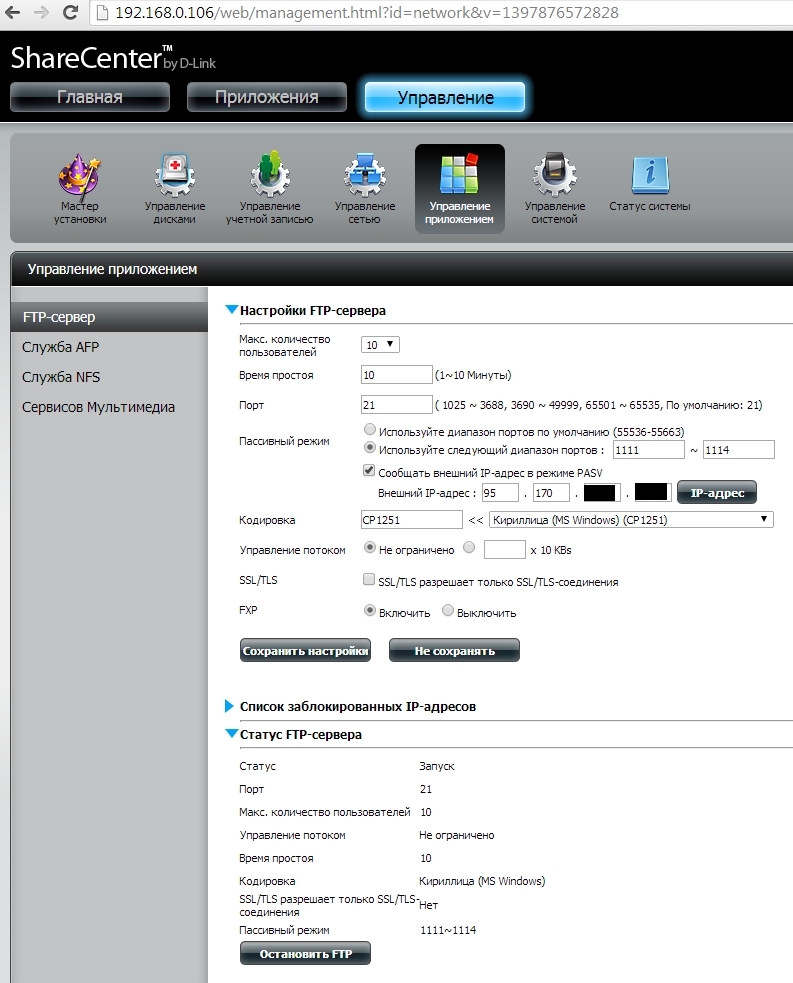Expand Список заблокированных IP-адресов section
This screenshot has height=983, width=793.
point(232,706)
